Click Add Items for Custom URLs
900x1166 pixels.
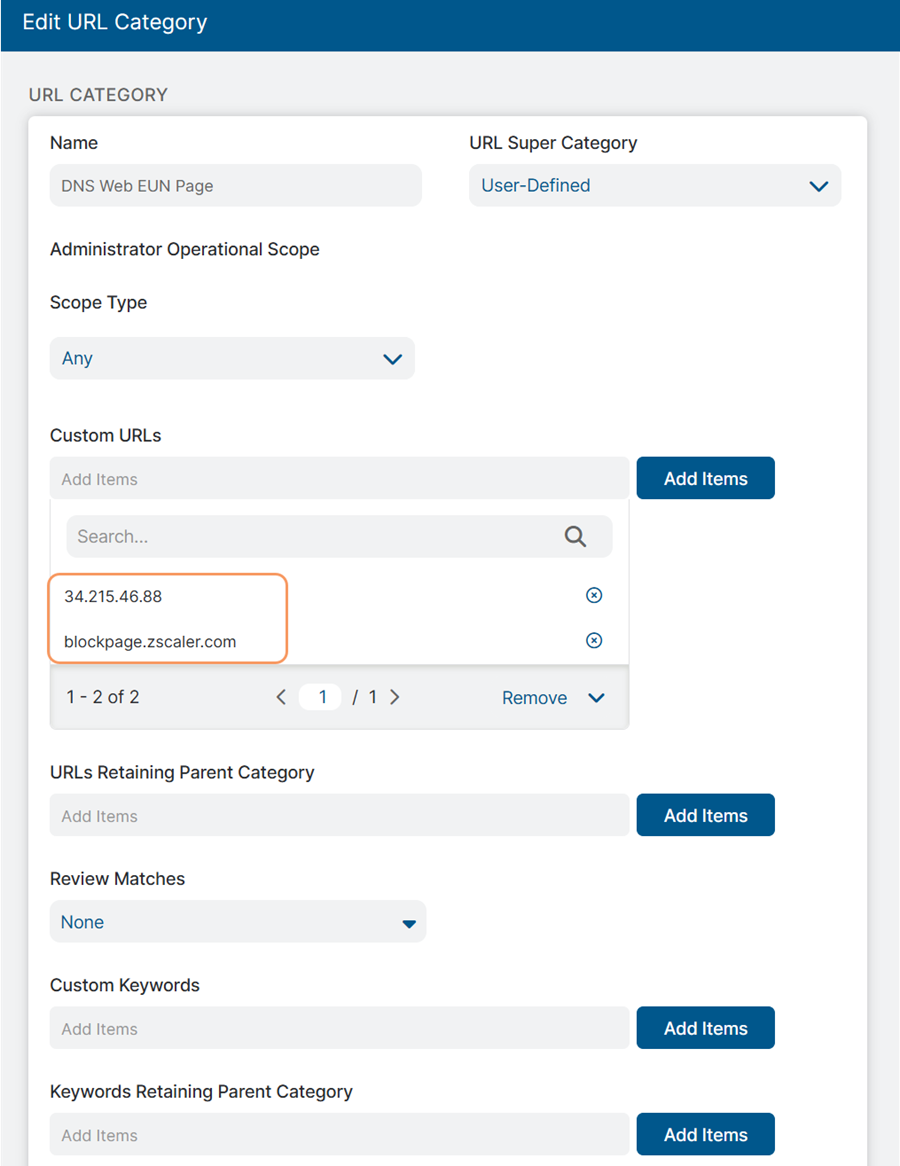[x=705, y=479]
